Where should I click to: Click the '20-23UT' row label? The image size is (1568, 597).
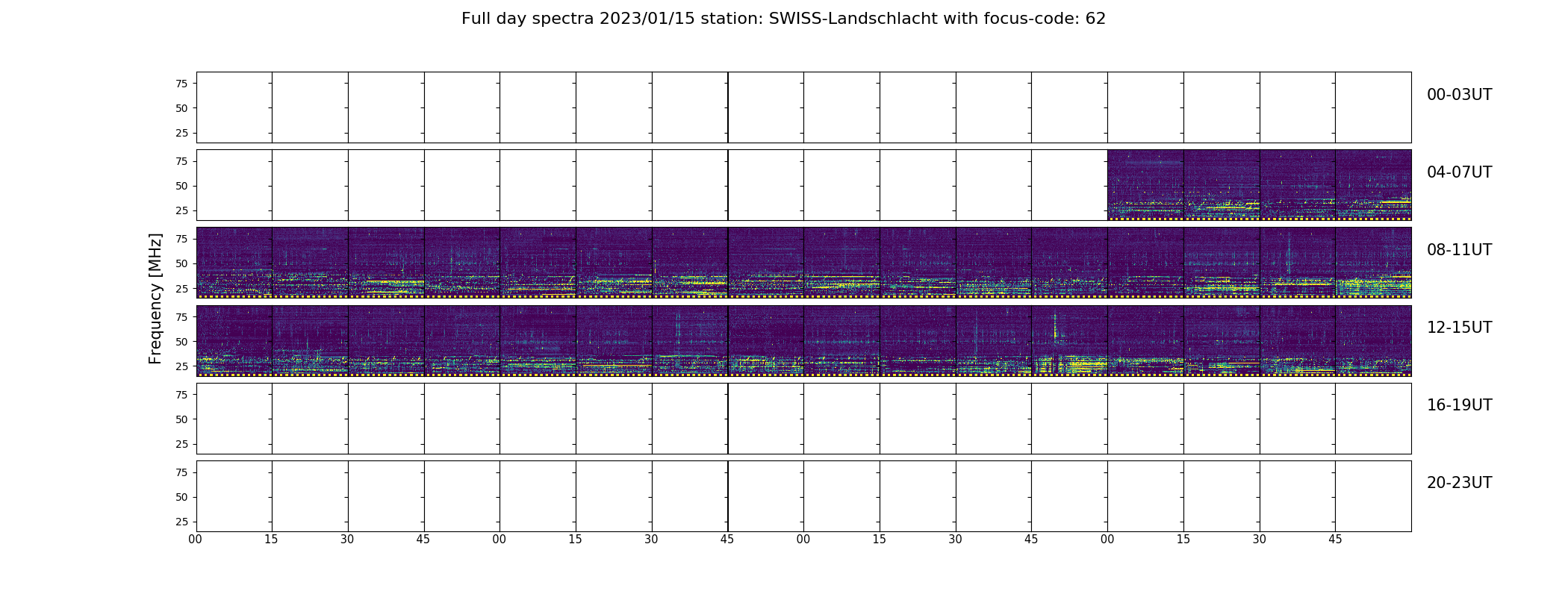click(1459, 483)
